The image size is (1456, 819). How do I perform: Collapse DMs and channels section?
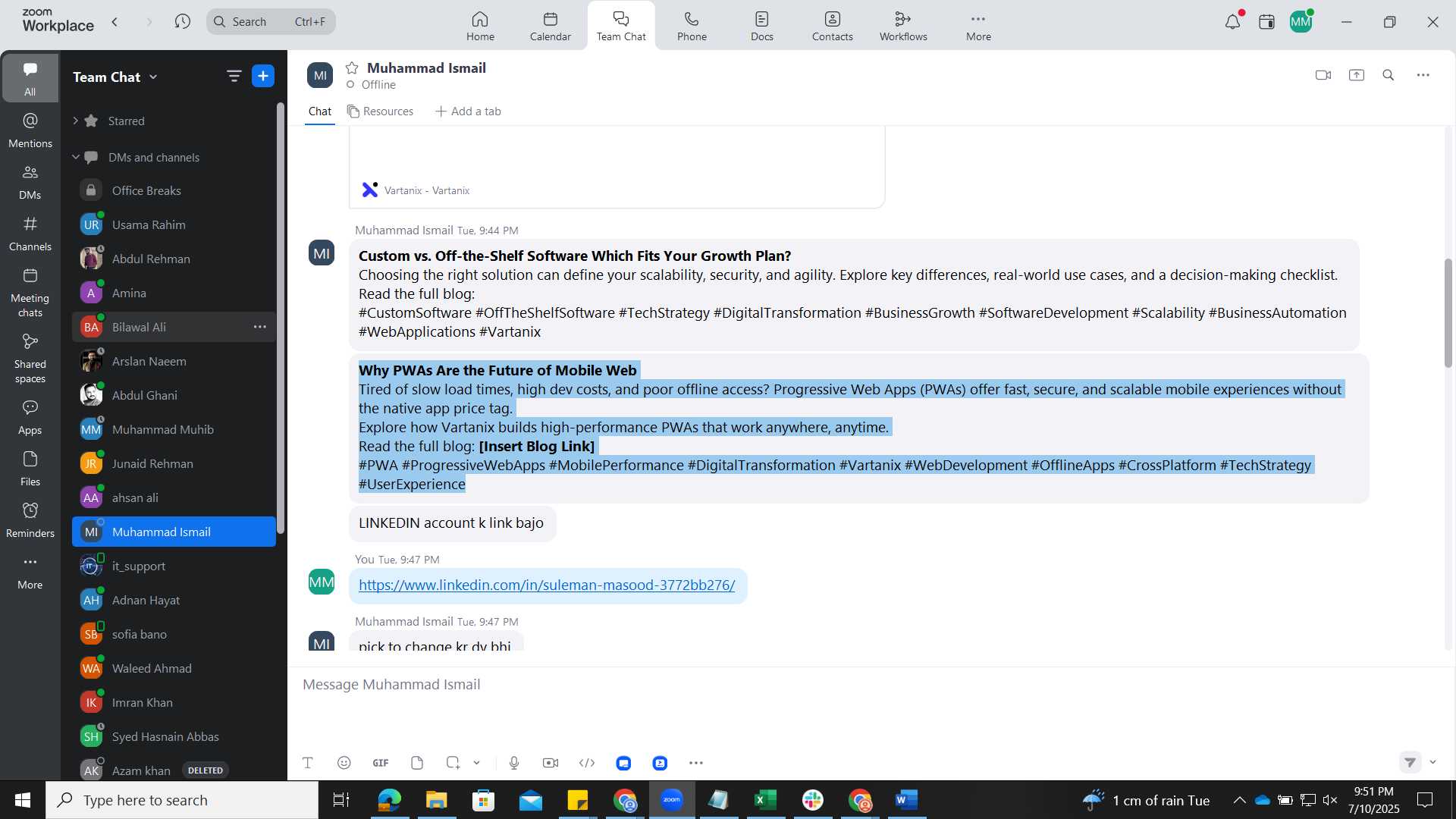[75, 157]
